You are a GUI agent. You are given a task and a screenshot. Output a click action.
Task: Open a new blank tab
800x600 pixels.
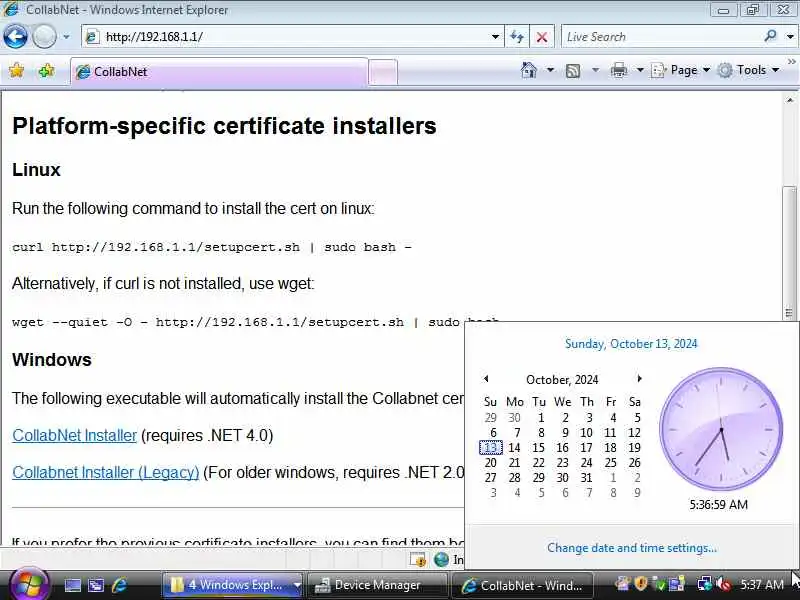pyautogui.click(x=383, y=72)
